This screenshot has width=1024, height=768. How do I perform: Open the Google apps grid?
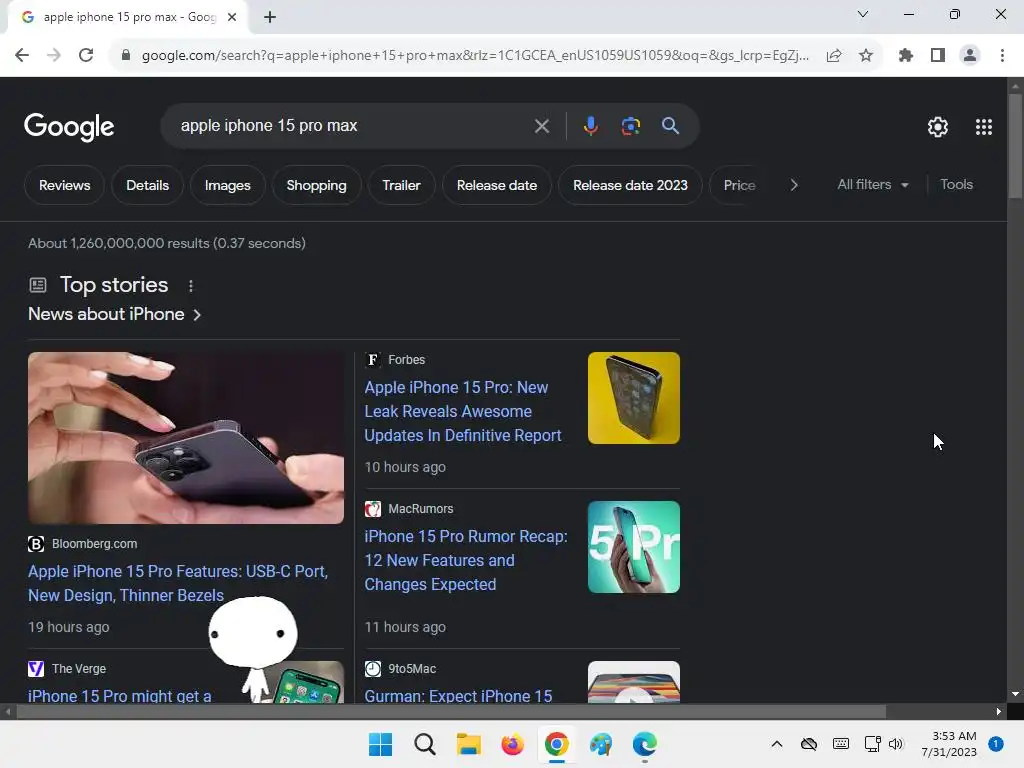tap(984, 127)
